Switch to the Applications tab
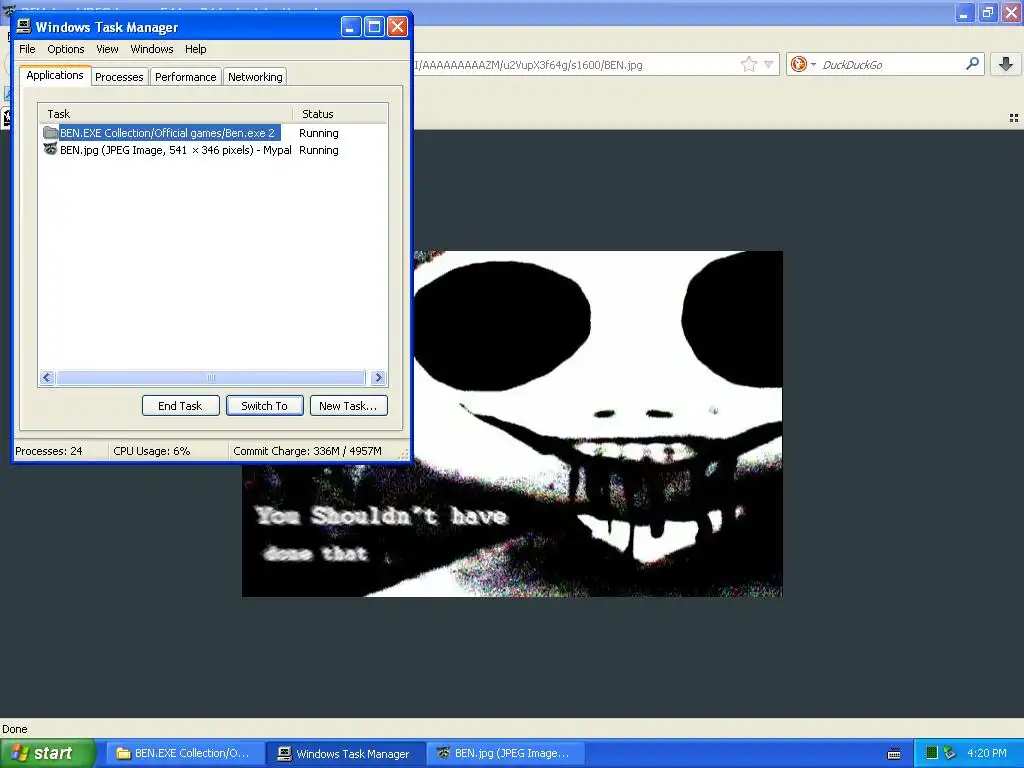 pyautogui.click(x=55, y=75)
